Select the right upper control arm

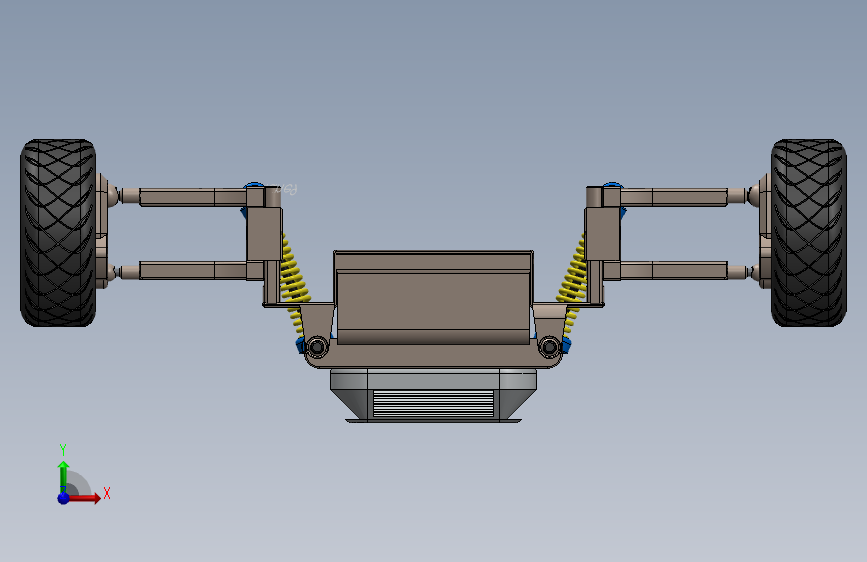click(x=673, y=197)
